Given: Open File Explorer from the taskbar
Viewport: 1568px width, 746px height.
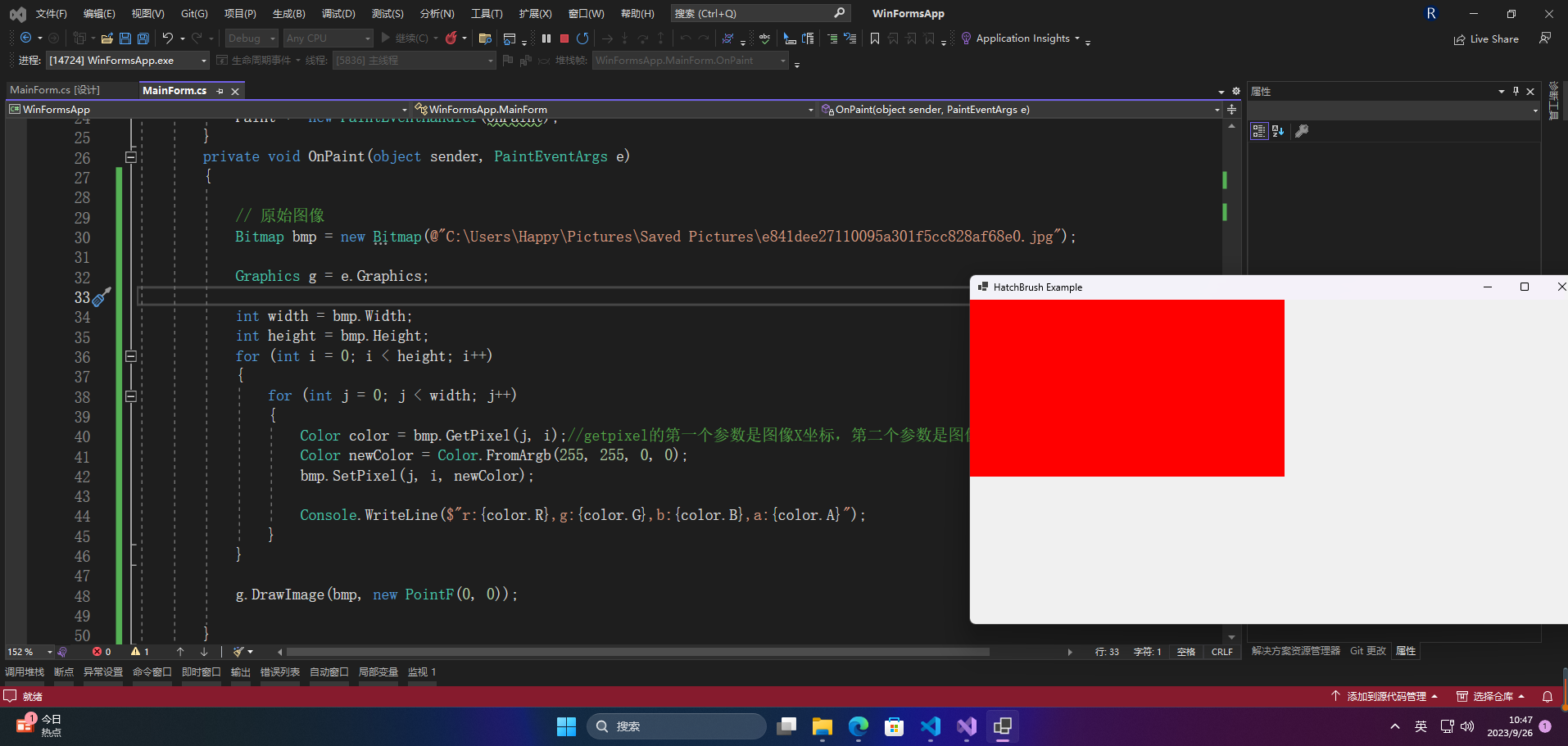Looking at the screenshot, I should [x=822, y=726].
